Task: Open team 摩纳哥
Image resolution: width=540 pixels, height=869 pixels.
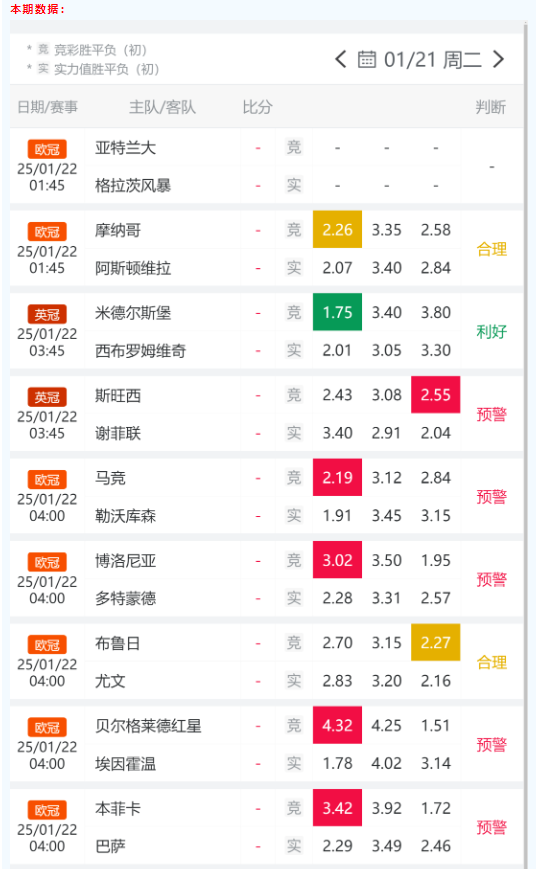Action: point(118,230)
